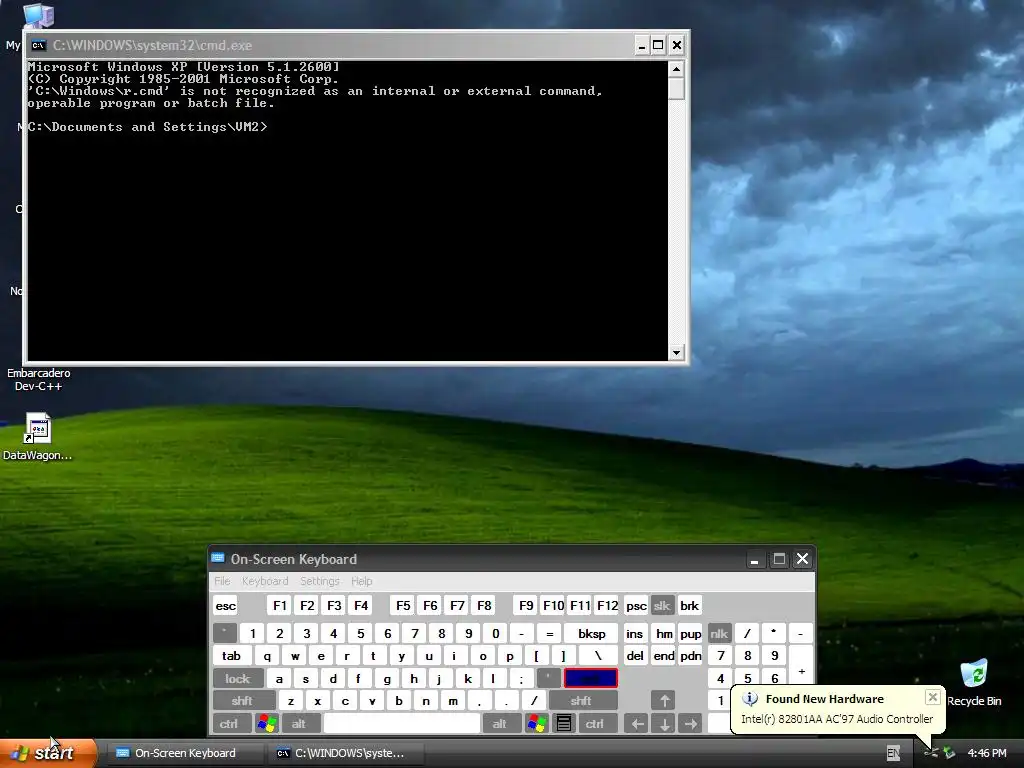Click the left Windows logo key on keyboard
Screen dimensions: 1024x768
(267, 723)
